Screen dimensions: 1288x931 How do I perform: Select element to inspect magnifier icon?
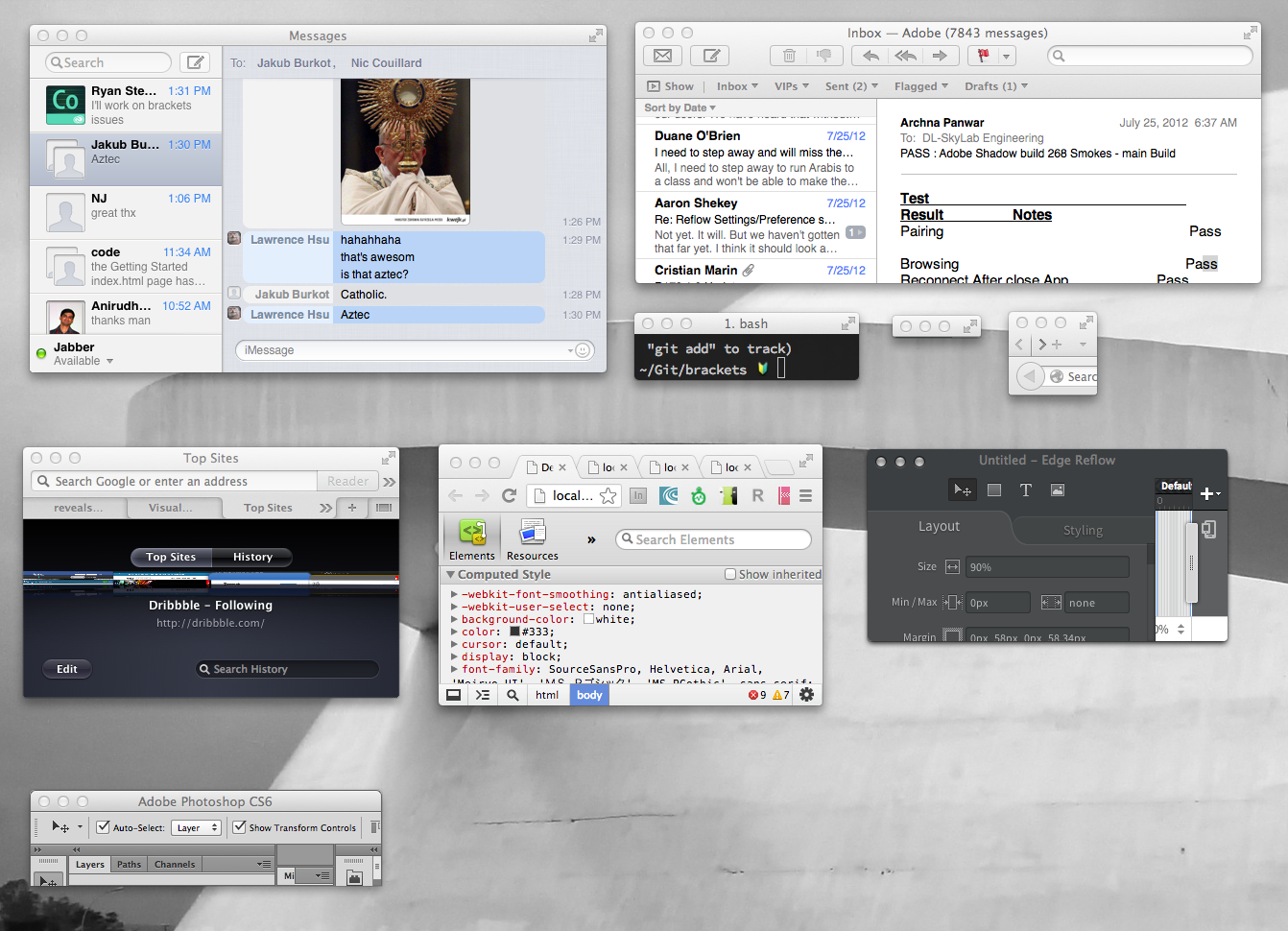513,695
